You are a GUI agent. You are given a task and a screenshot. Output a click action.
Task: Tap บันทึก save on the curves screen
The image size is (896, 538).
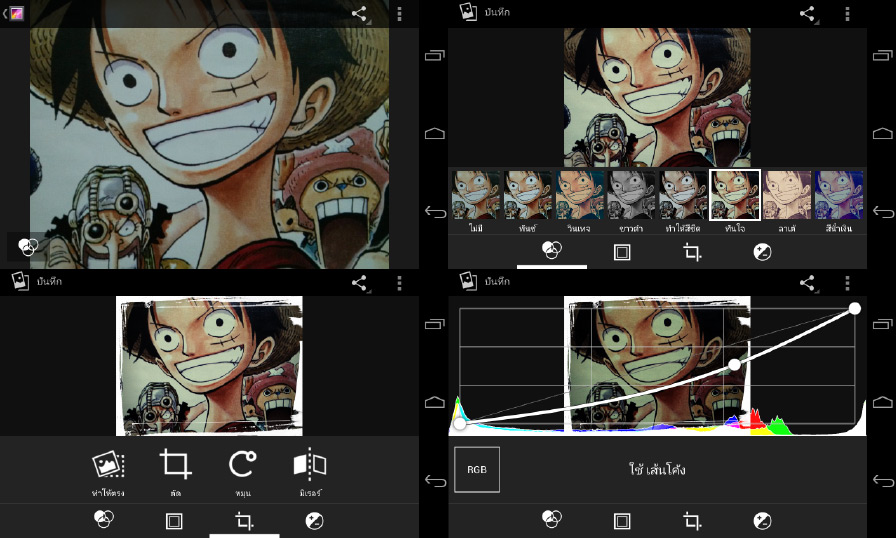tap(485, 281)
